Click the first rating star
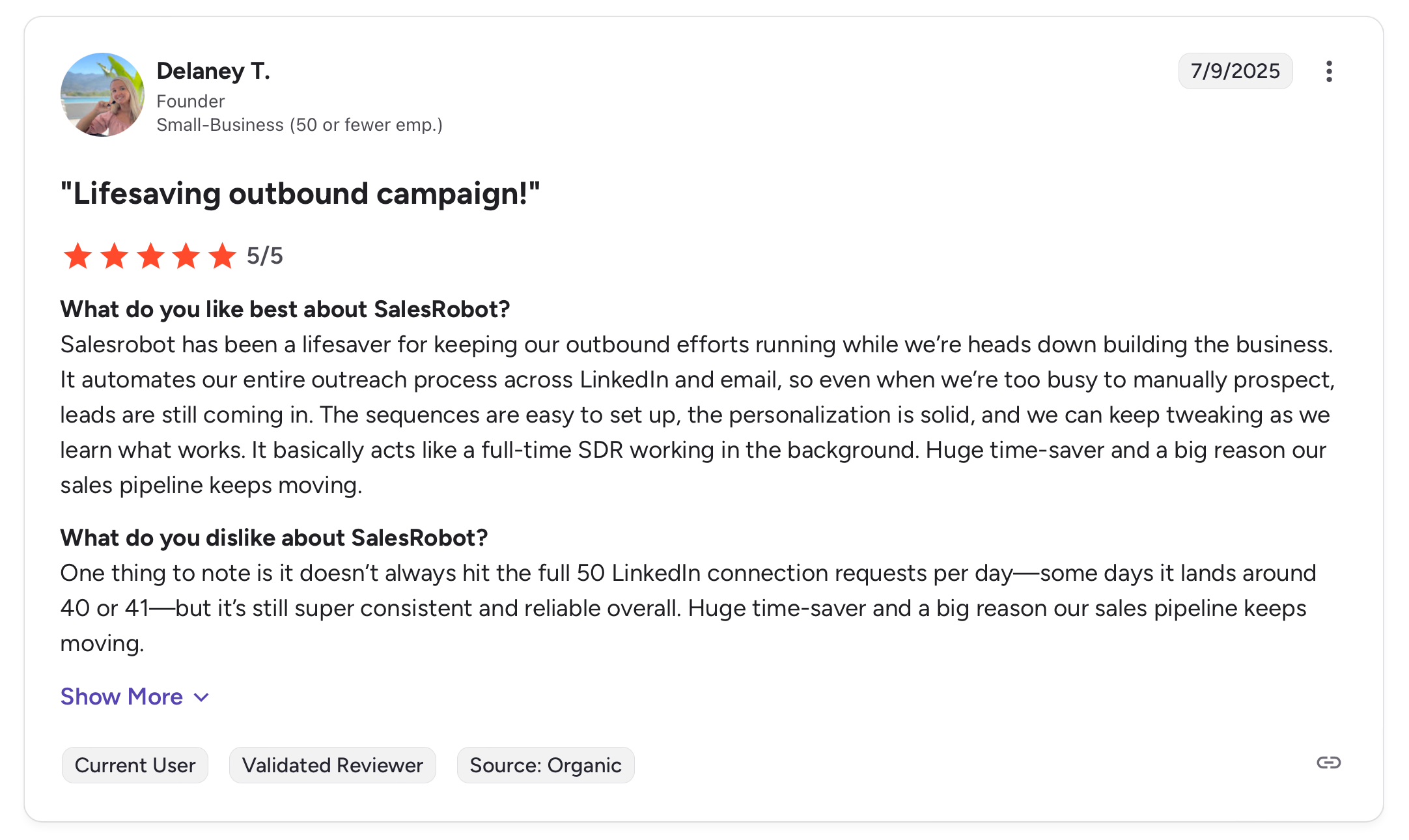Viewport: 1409px width, 840px height. (78, 256)
